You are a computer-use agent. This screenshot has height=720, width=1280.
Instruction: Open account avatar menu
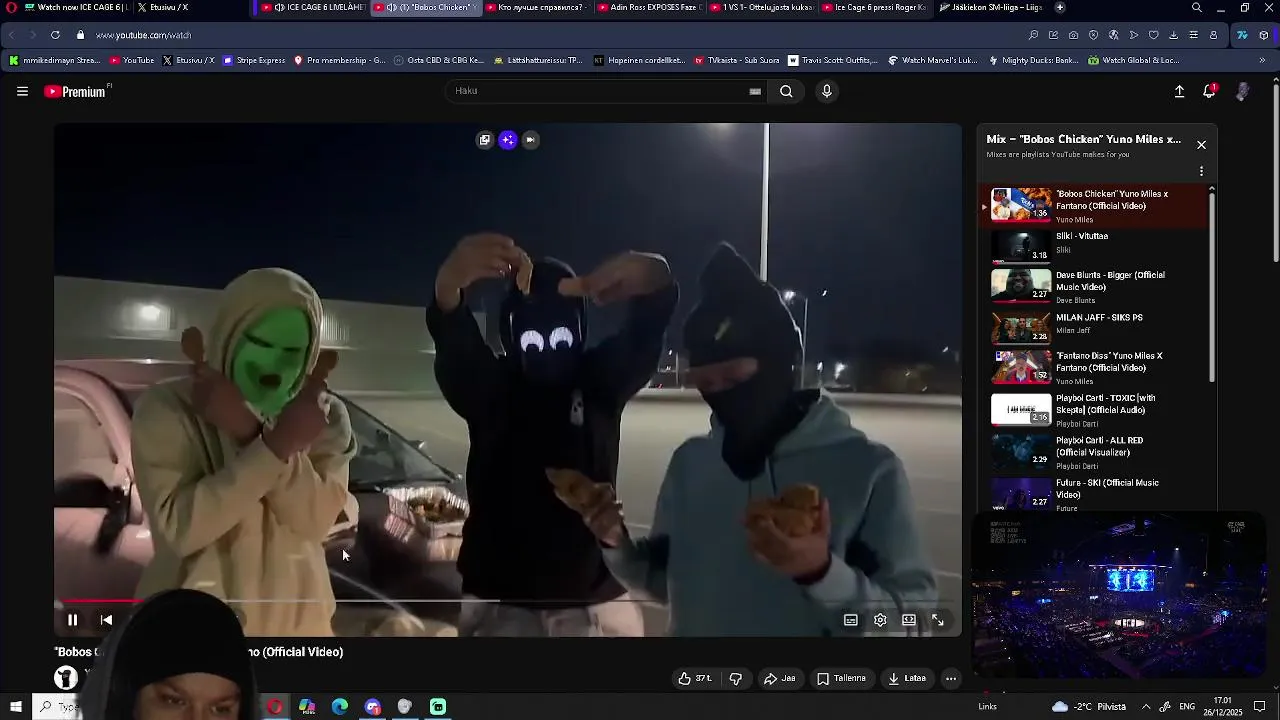(1242, 91)
